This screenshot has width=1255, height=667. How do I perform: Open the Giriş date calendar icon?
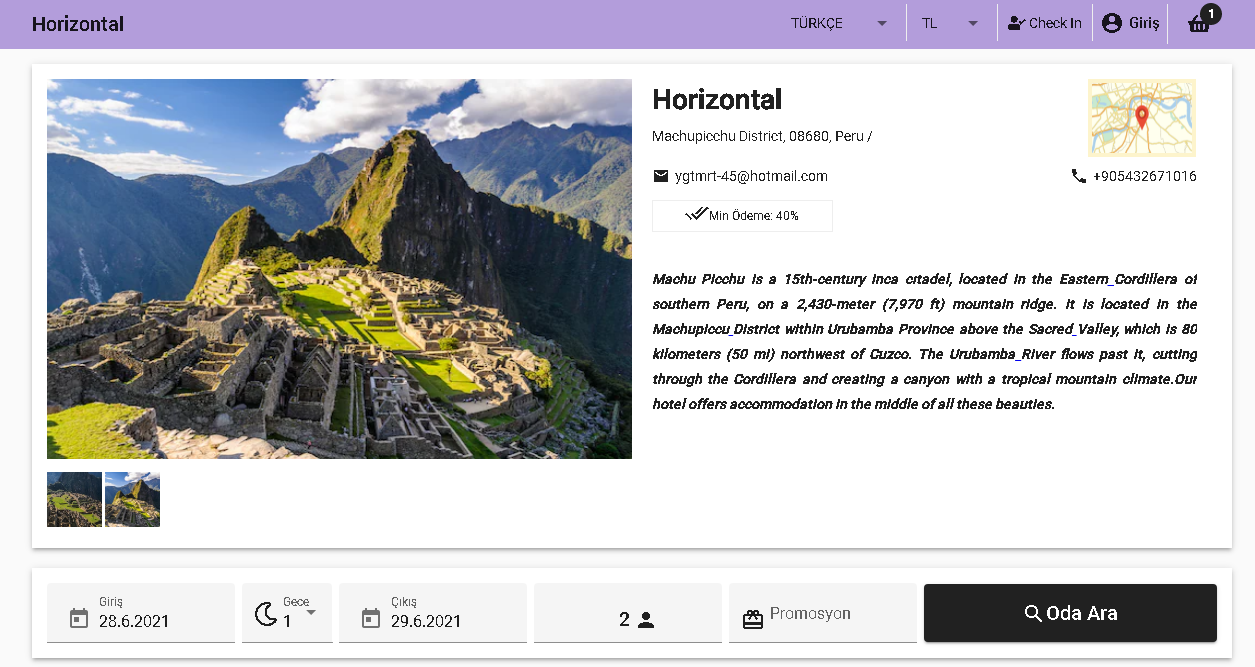(x=79, y=618)
